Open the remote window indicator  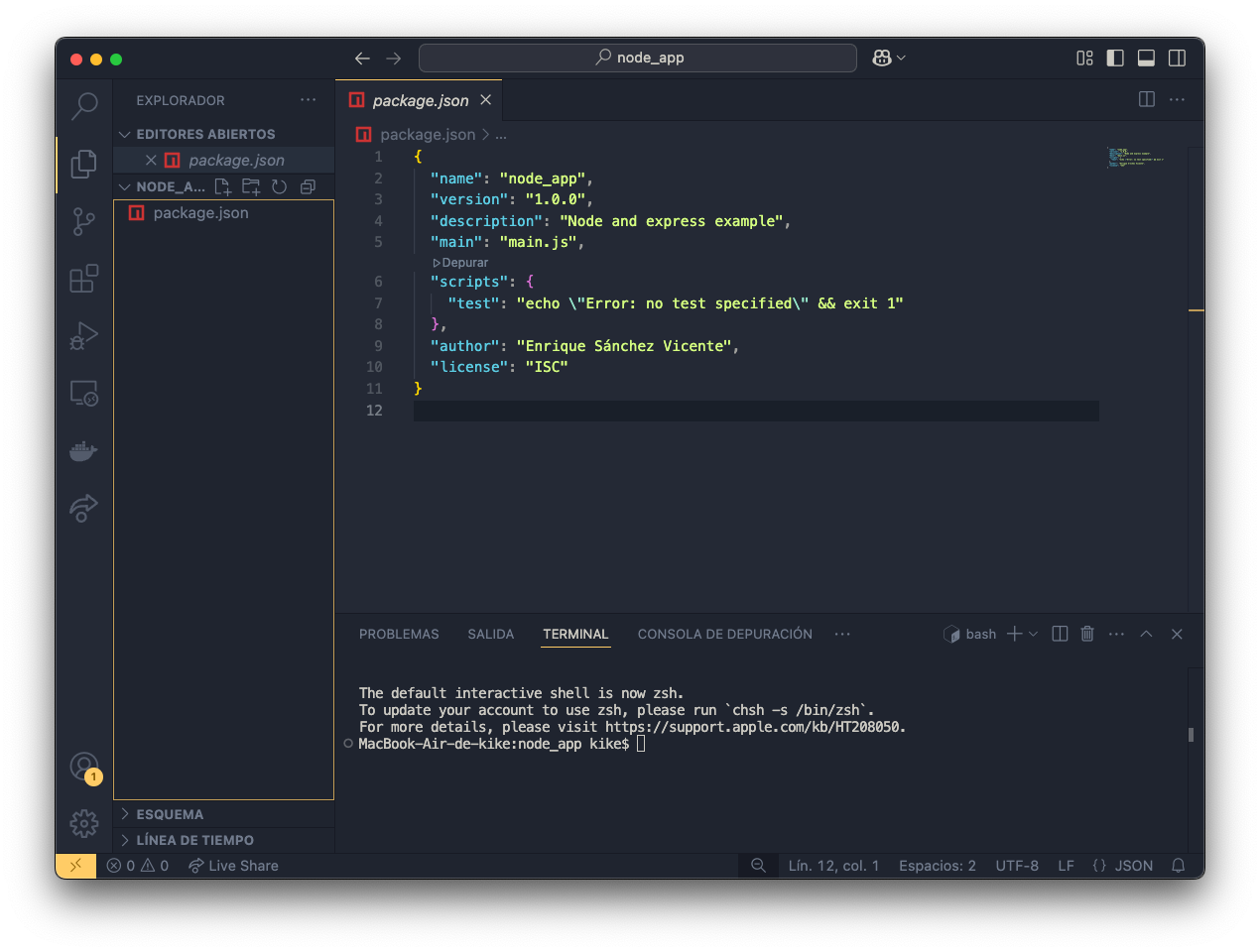tap(75, 866)
